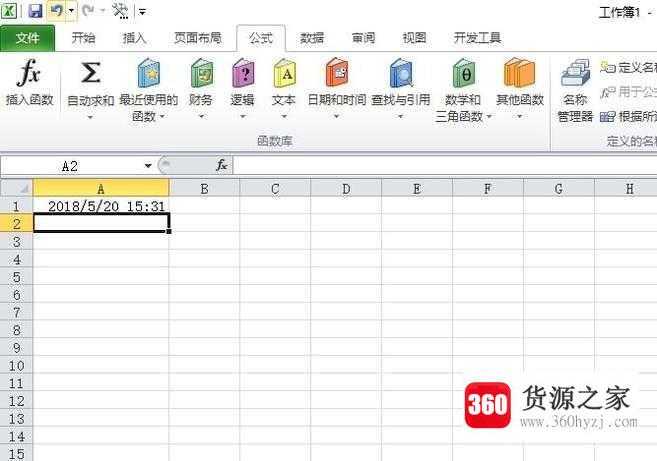Click the 自动求和 (AutoSum) sigma icon
Screen dimensions: 657x461
click(91, 73)
